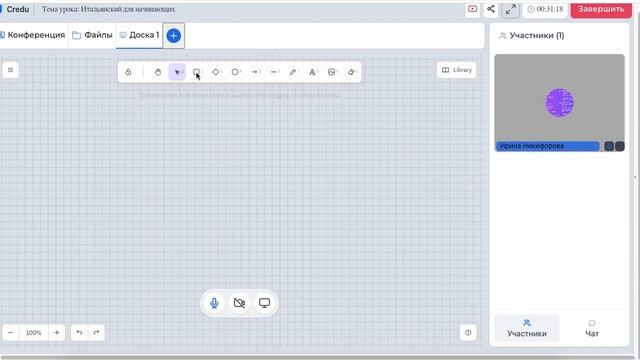
Task: Open the Участники bottom tab
Action: point(527,328)
